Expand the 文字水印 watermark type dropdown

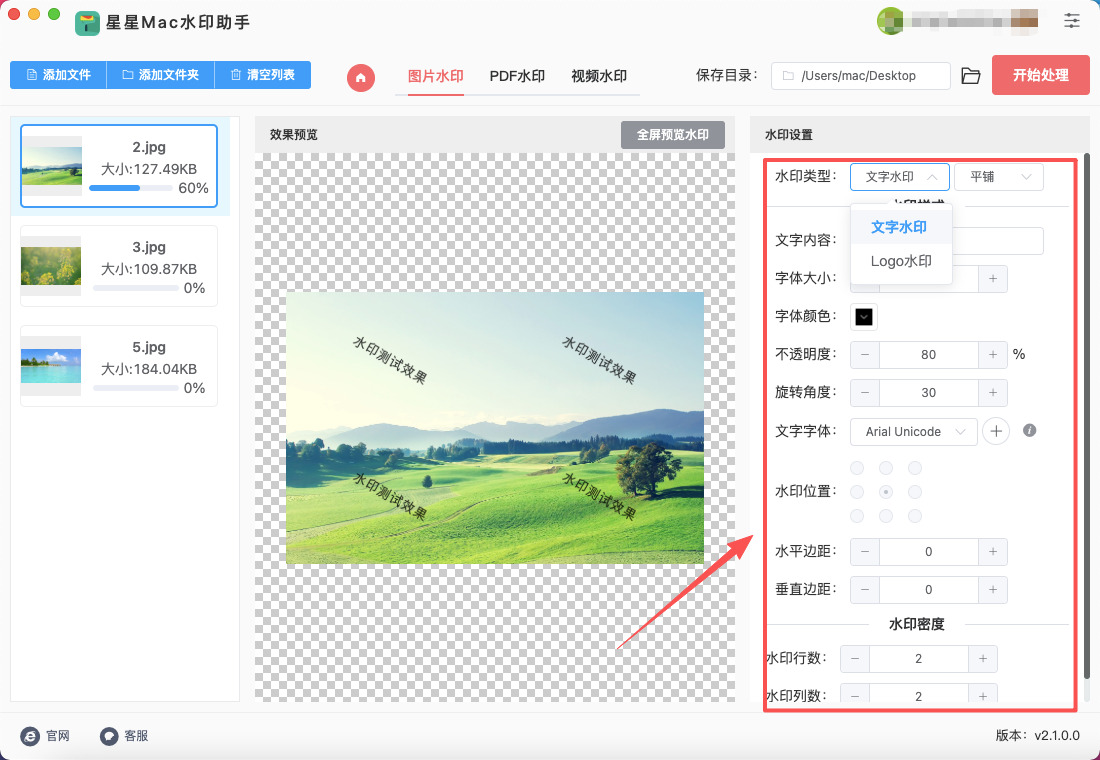tap(899, 177)
